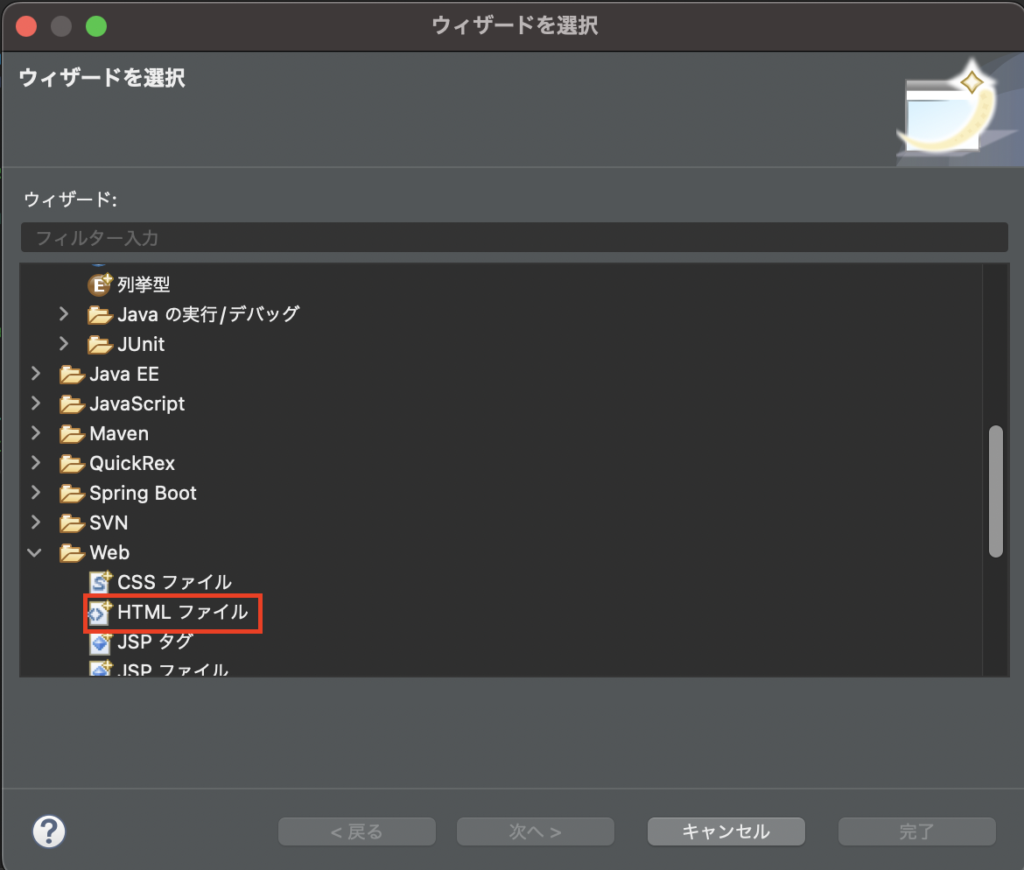
Task: Click the 次へ > button
Action: coord(536,831)
